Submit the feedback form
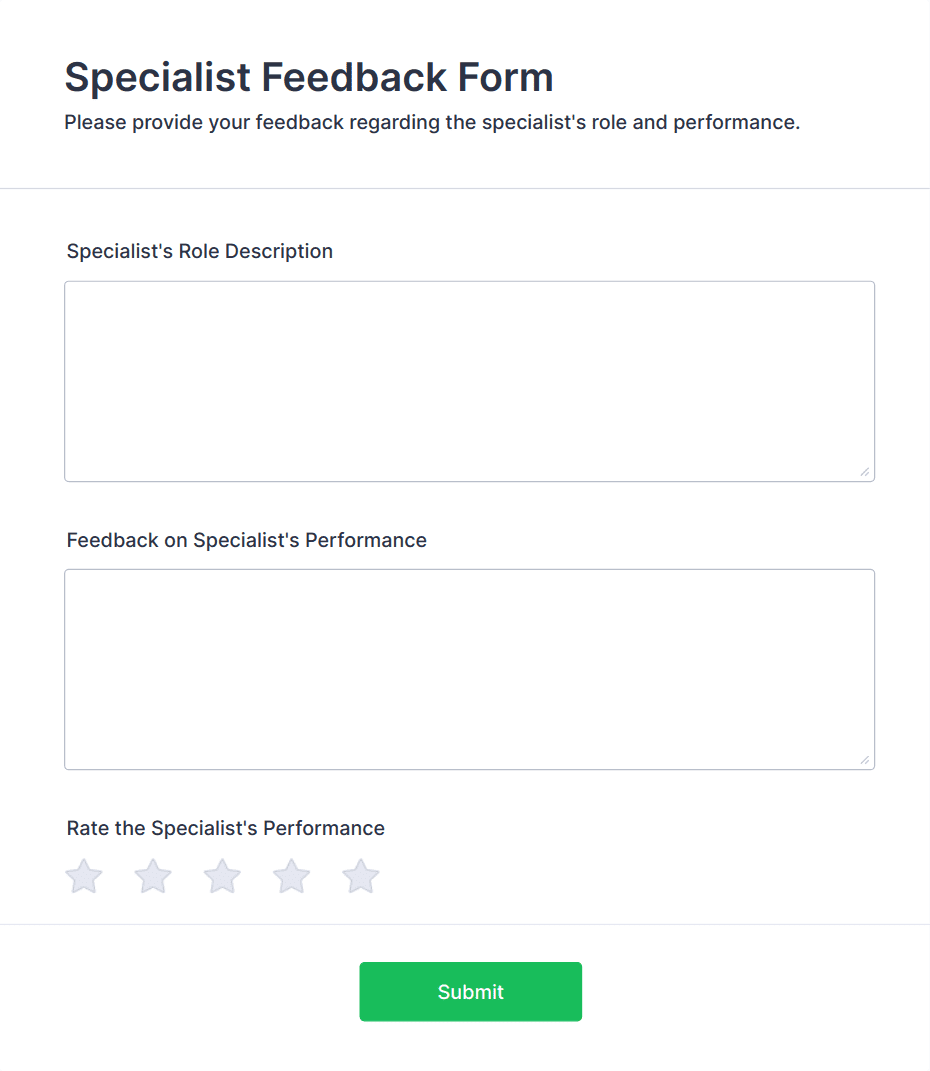 coord(470,992)
